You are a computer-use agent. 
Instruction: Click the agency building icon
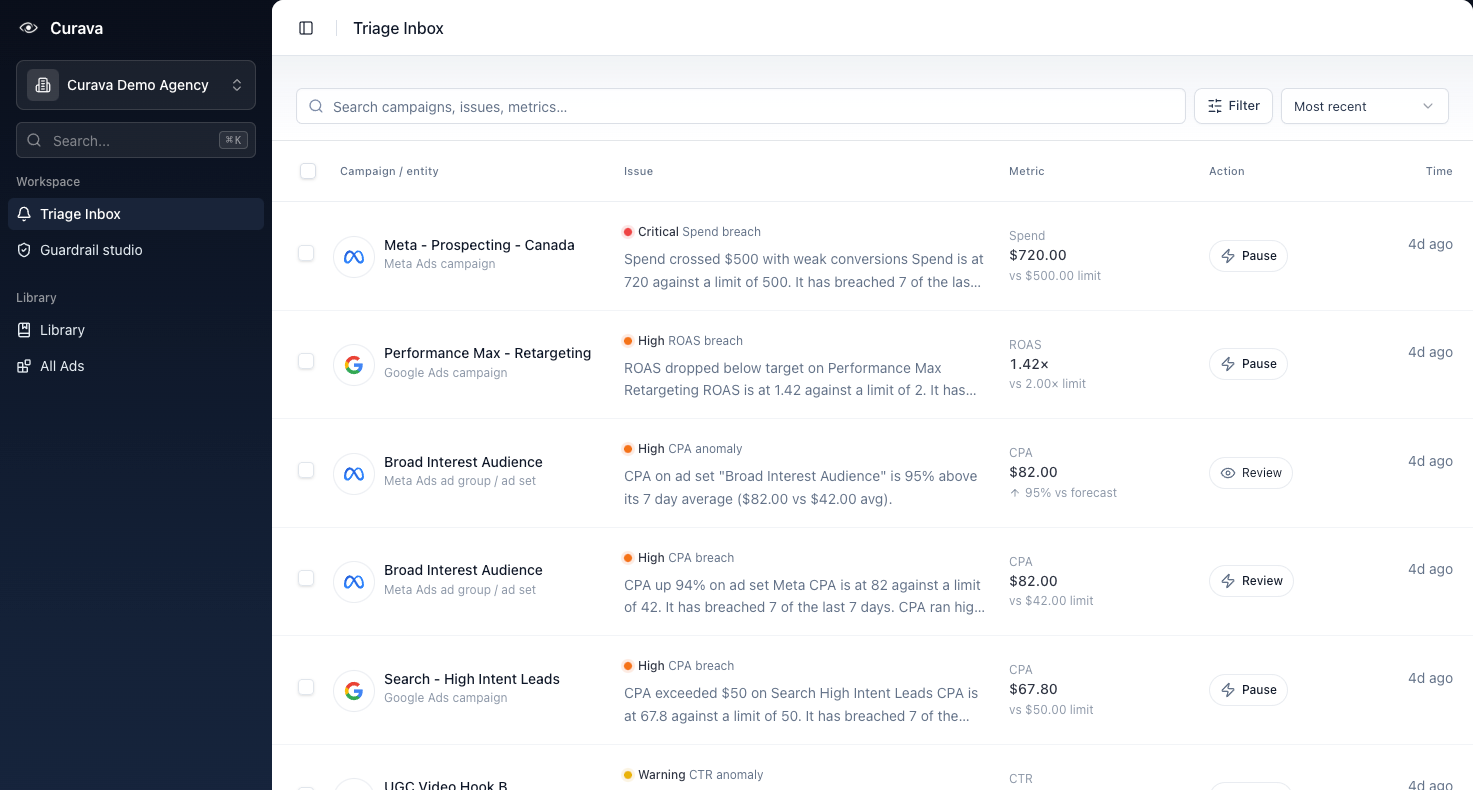43,85
